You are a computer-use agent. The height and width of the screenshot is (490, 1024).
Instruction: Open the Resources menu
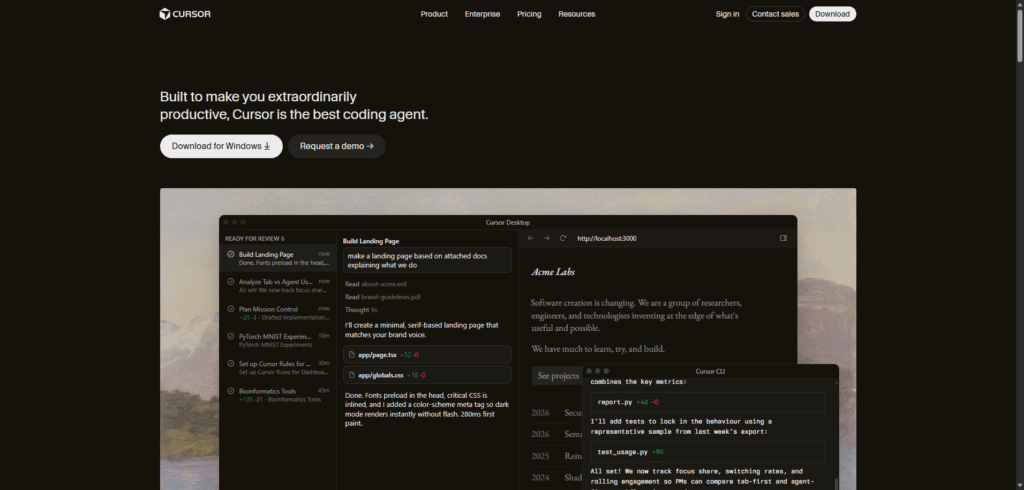577,14
